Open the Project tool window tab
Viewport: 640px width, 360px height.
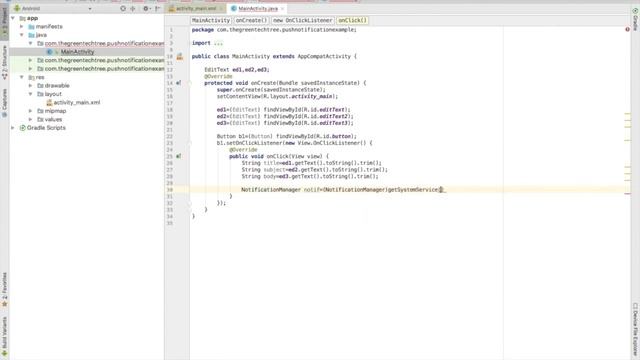(4, 22)
